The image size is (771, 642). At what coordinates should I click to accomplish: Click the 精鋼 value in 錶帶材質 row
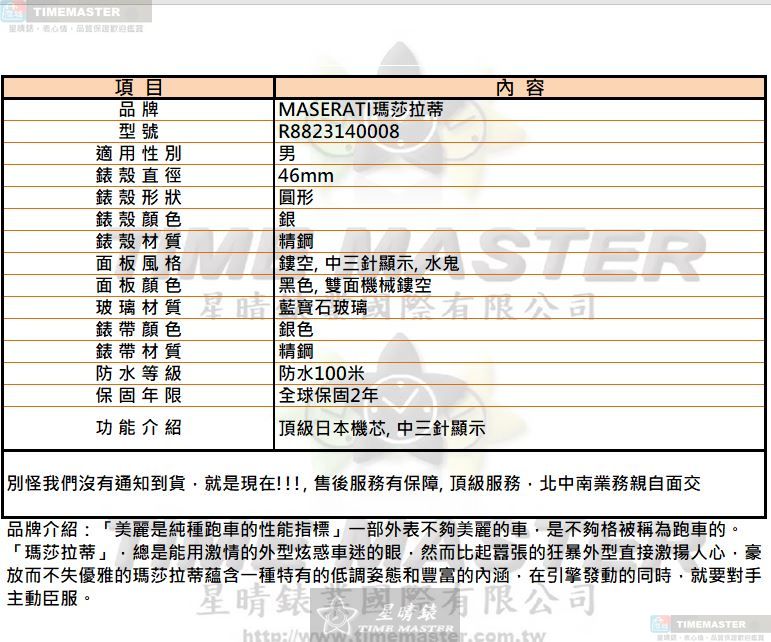(296, 351)
